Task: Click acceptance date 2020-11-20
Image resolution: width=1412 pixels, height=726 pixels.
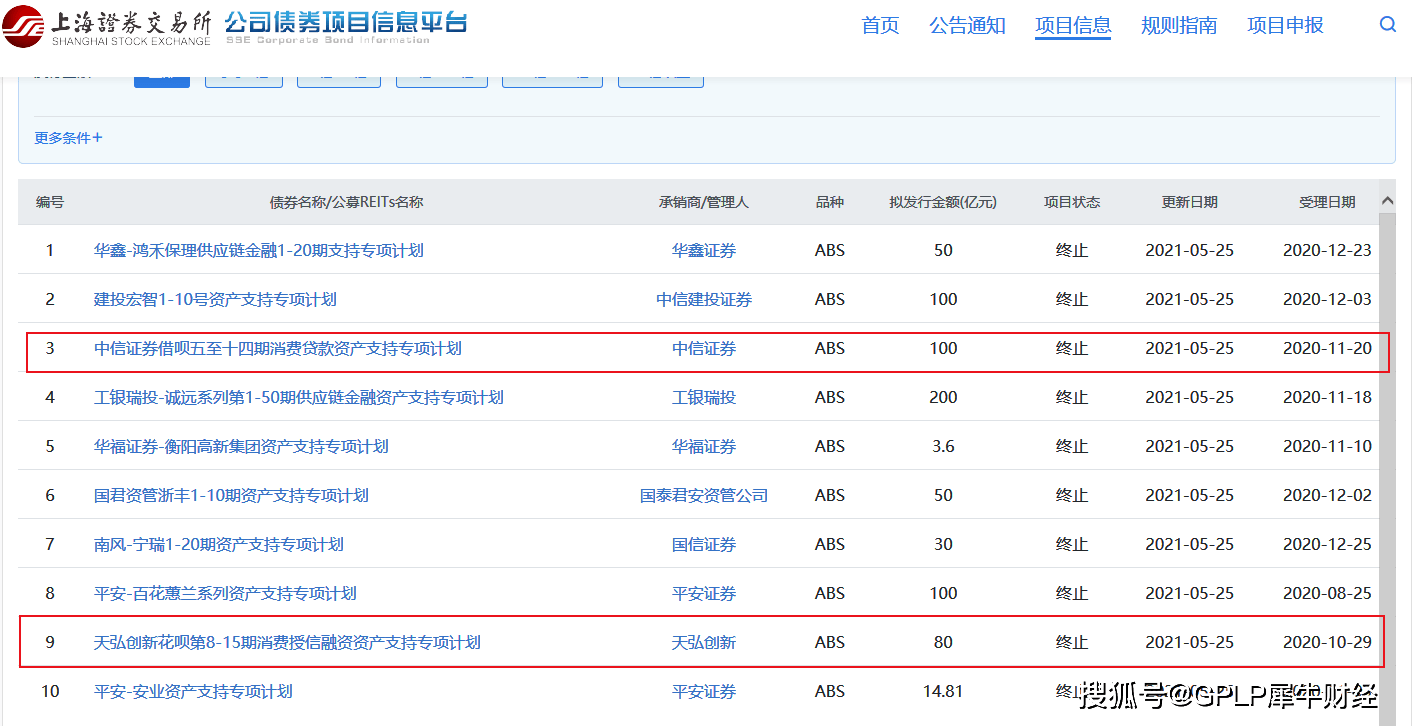Action: tap(1327, 348)
